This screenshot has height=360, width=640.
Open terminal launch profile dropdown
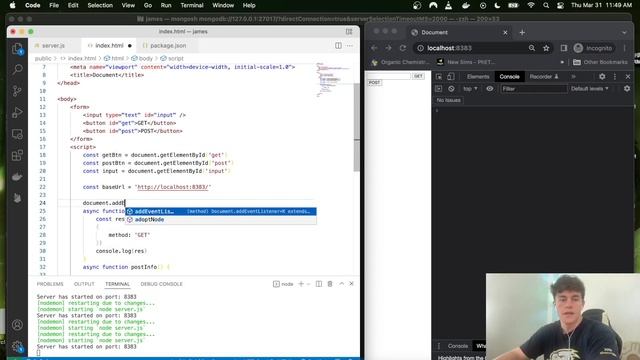309,284
